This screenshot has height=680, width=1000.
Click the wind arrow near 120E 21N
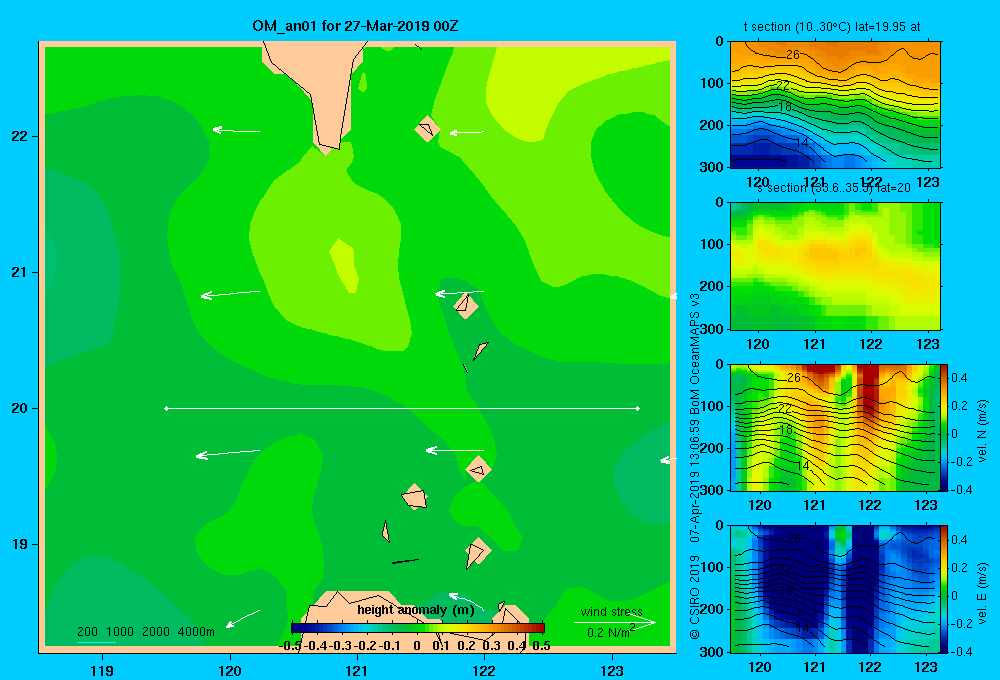point(230,293)
